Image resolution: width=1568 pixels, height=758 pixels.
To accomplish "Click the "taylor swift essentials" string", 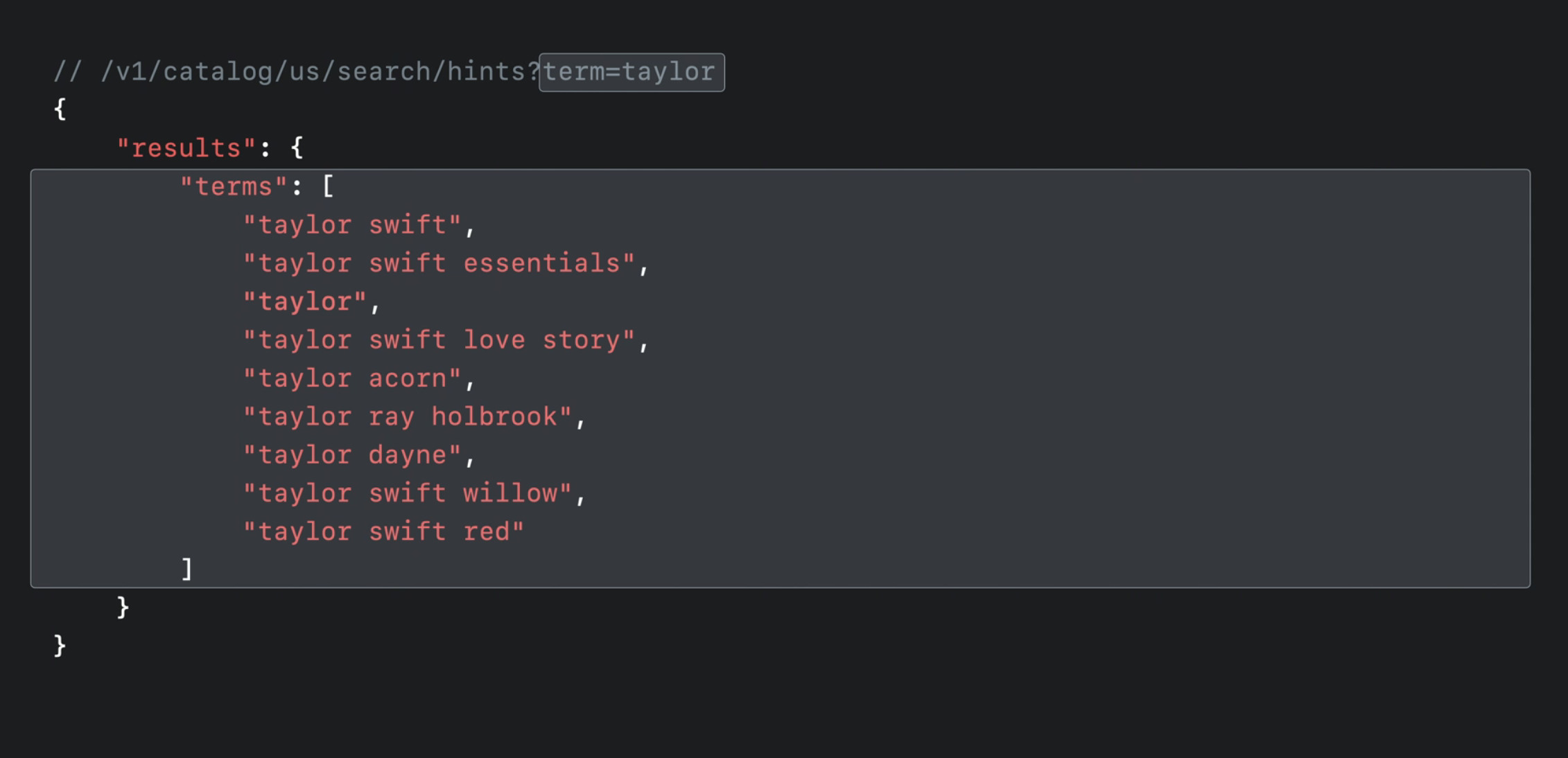I will pos(439,263).
